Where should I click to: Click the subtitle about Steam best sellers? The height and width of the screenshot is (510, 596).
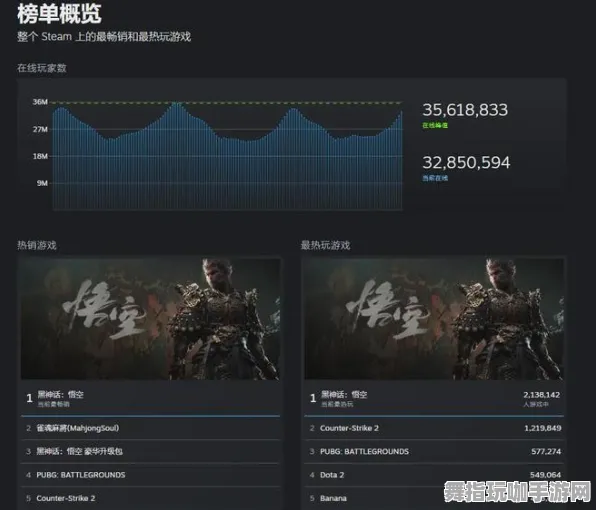104,37
